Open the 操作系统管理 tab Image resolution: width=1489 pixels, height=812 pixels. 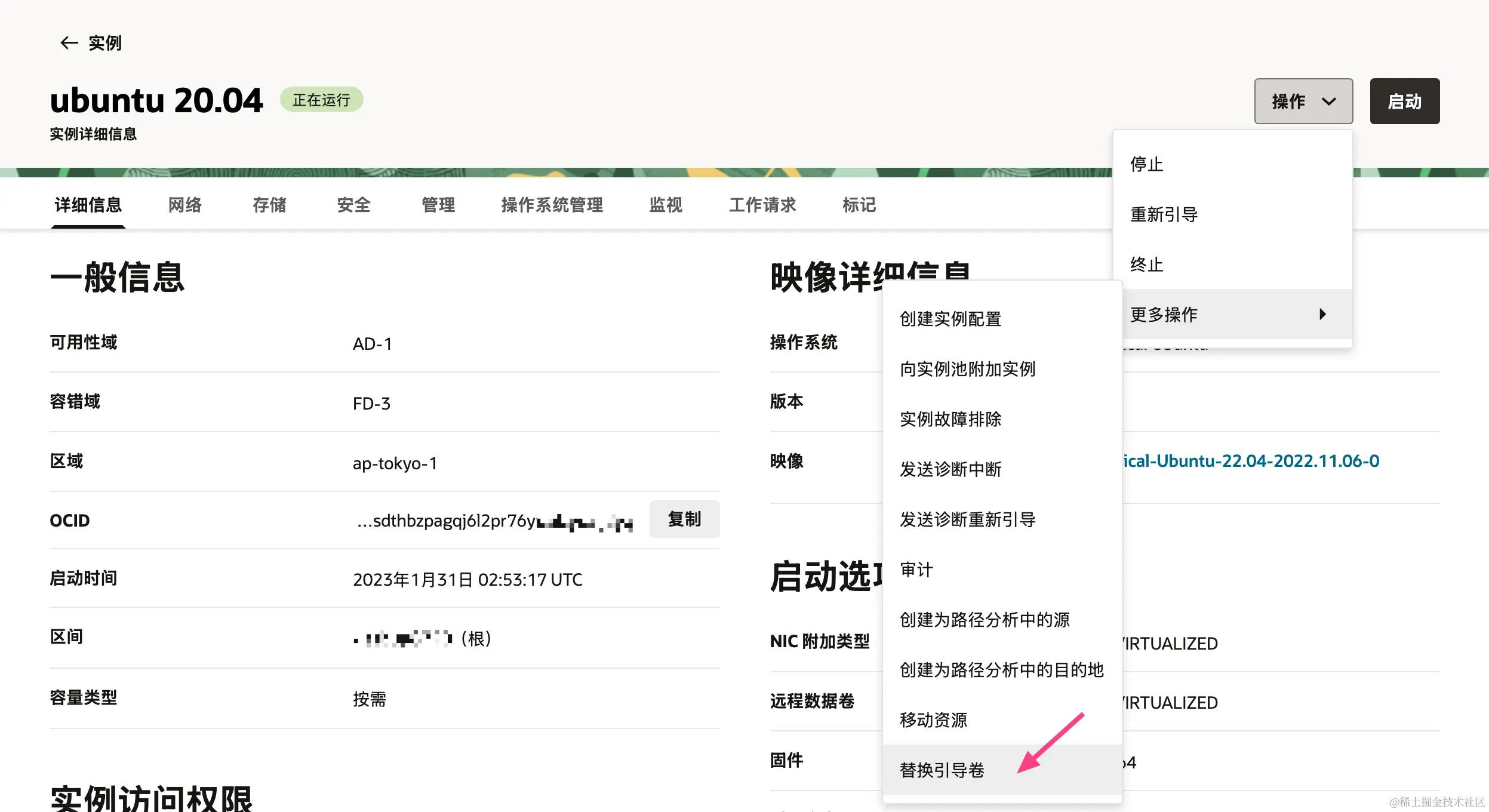(x=552, y=205)
